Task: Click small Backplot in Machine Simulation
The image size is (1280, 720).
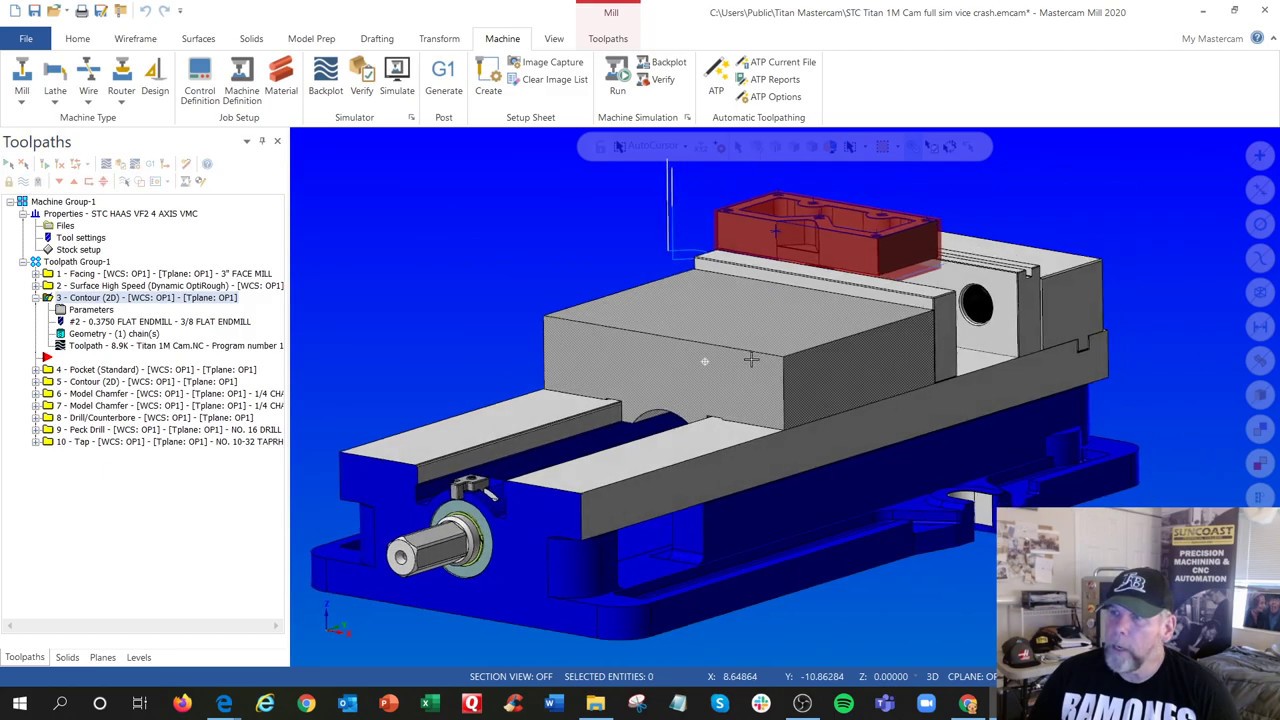Action: click(x=660, y=62)
